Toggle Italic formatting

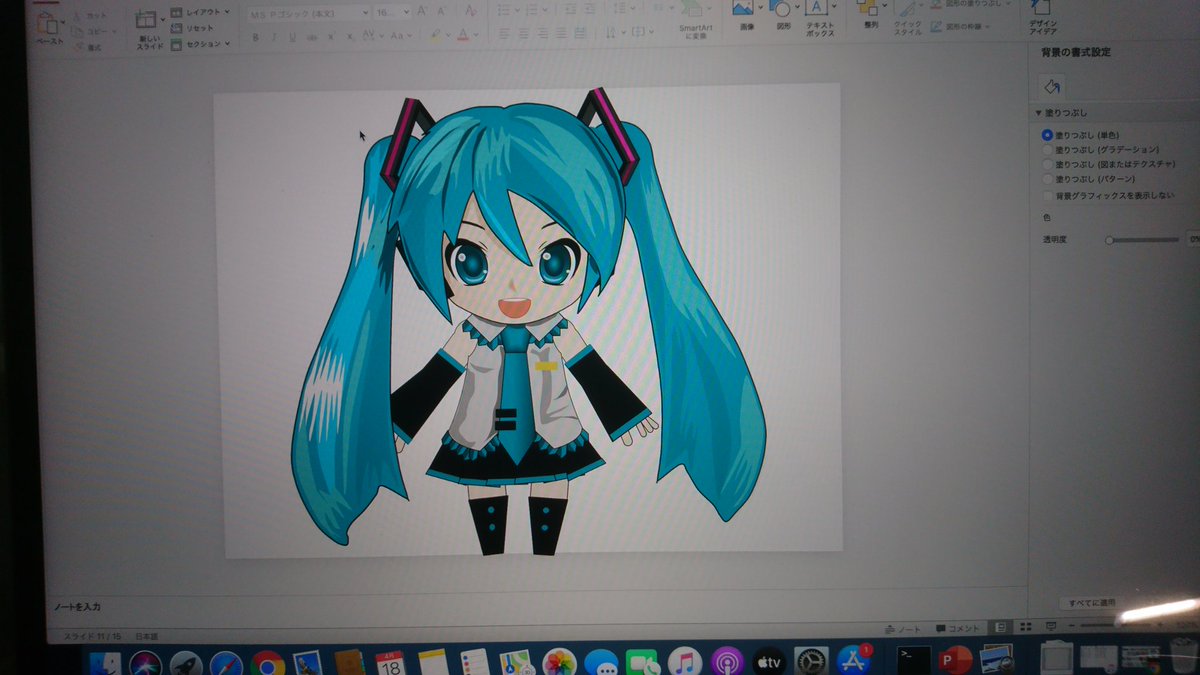(x=274, y=37)
